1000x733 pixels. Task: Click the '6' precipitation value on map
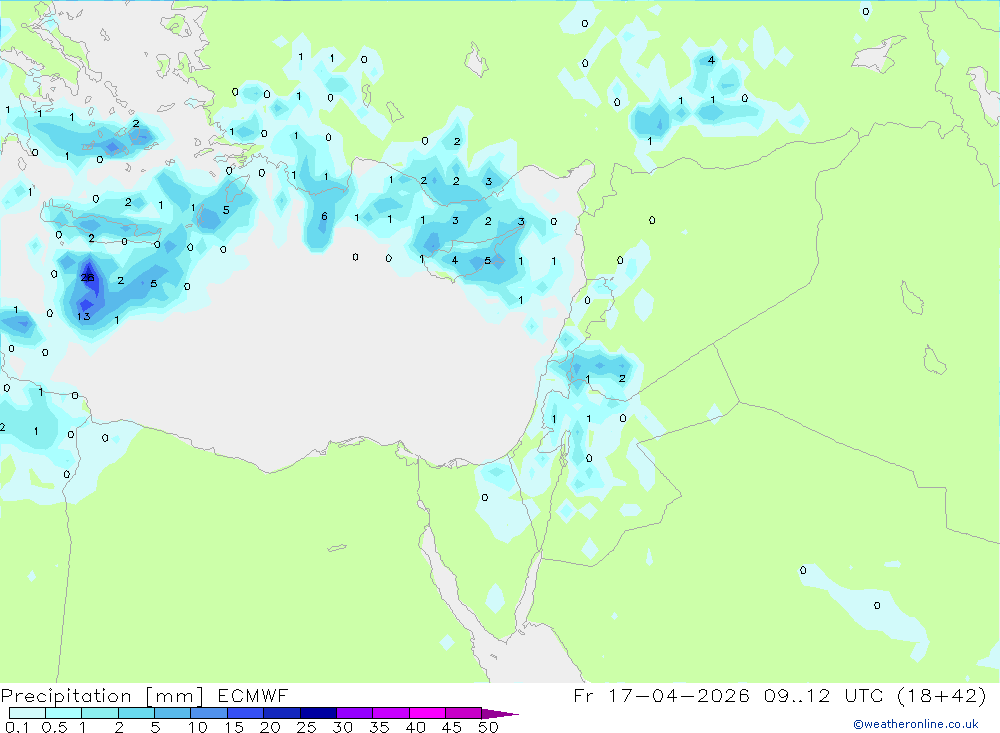click(x=324, y=216)
